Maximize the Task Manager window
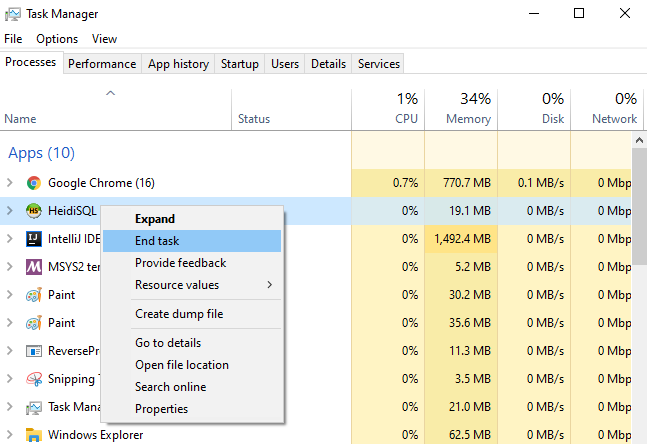 (x=579, y=14)
